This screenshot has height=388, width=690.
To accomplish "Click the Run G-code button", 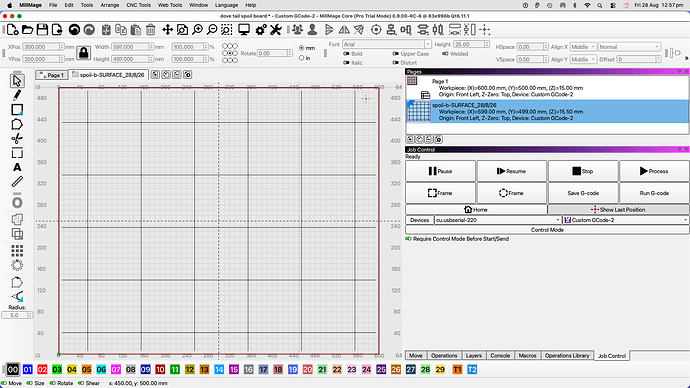I will point(654,193).
